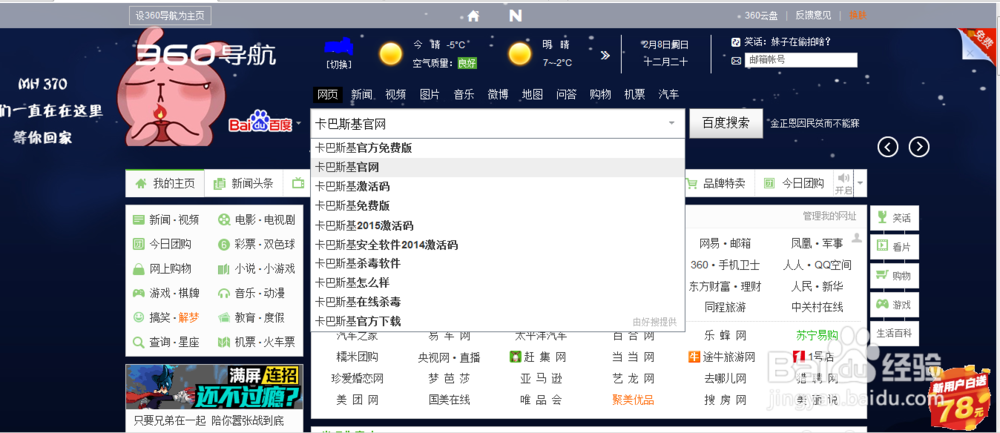Expand the arrow beside sound toggle
Image resolution: width=1000 pixels, height=433 pixels.
click(x=861, y=184)
